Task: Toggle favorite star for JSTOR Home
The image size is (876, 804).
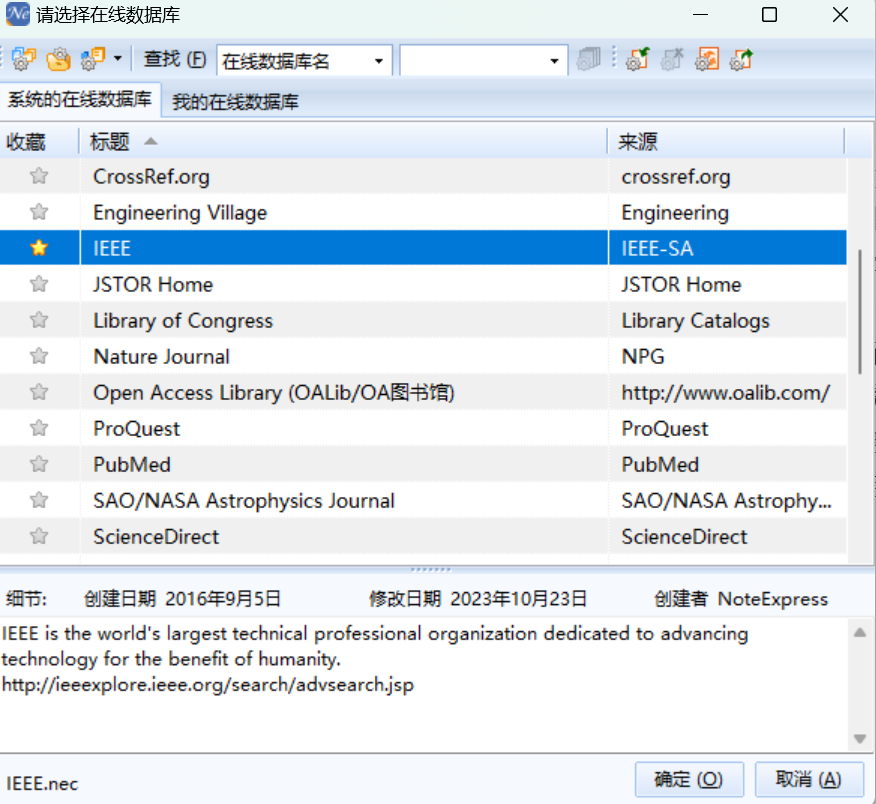Action: (39, 284)
